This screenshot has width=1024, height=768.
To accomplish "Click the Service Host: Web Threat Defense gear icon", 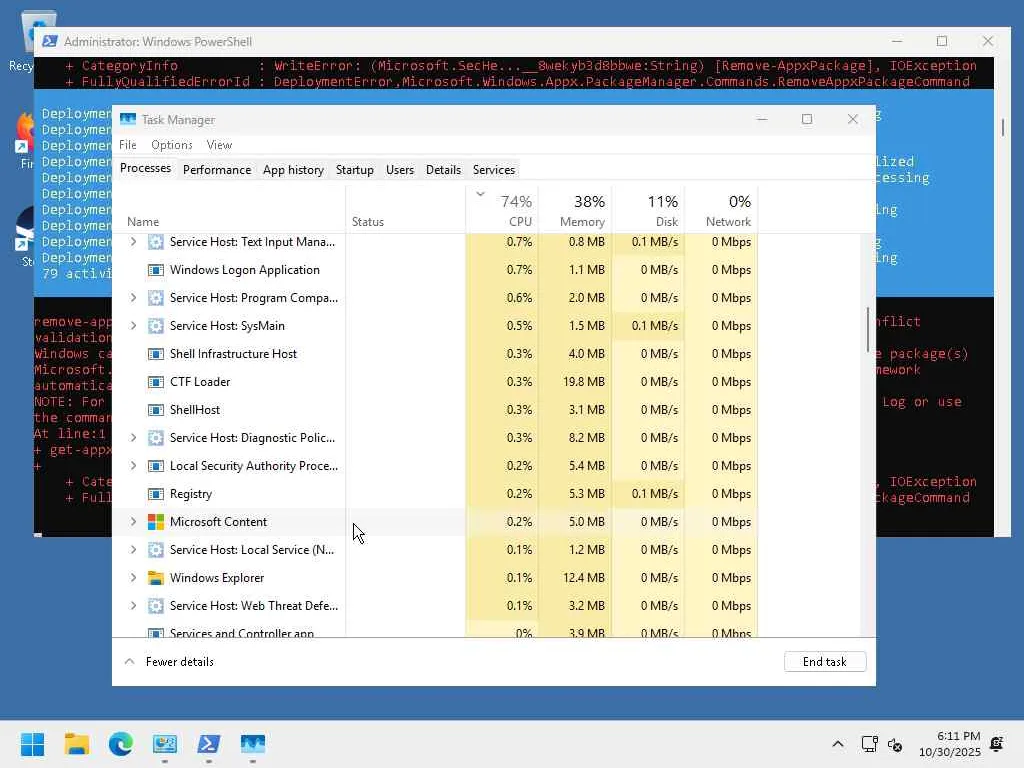I will click(155, 607).
